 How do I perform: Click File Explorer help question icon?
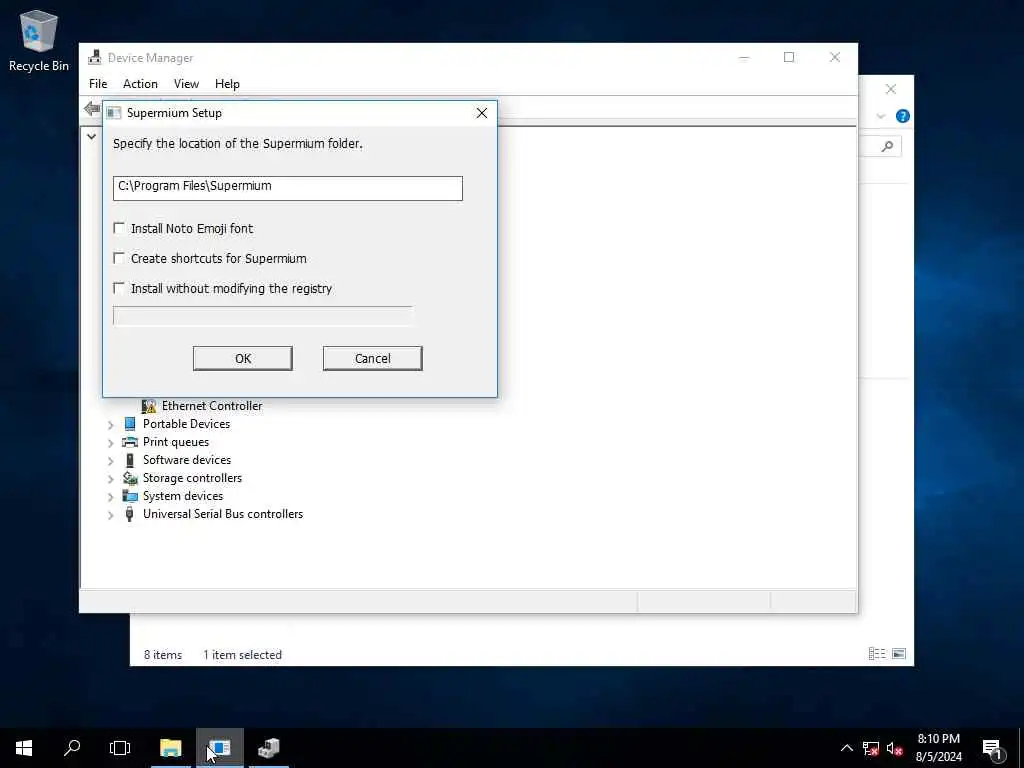pyautogui.click(x=903, y=116)
